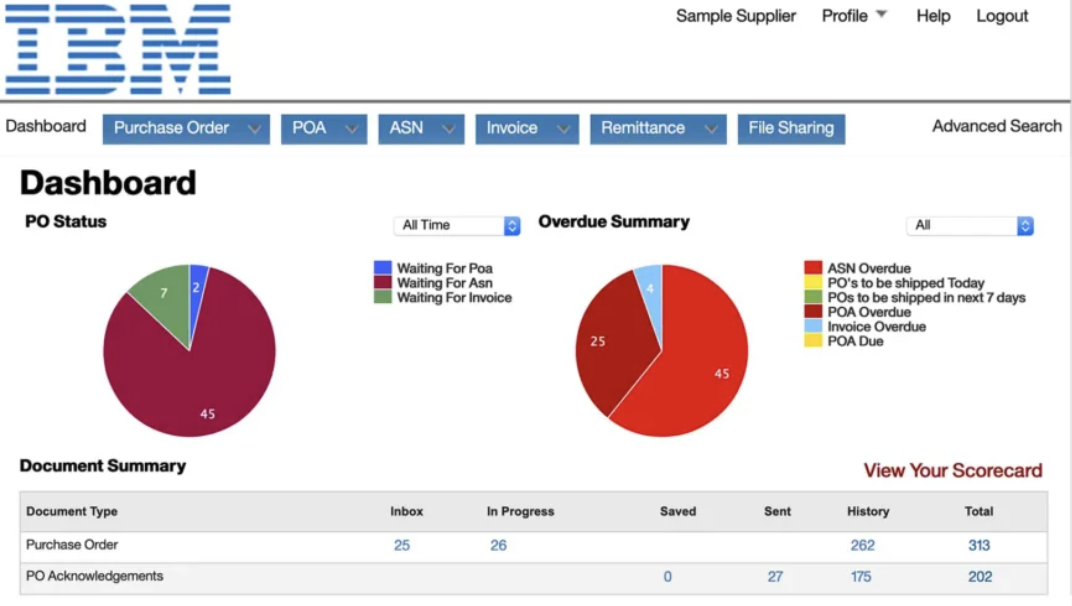Image resolution: width=1072 pixels, height=606 pixels.
Task: Click Sample Supplier
Action: click(736, 16)
